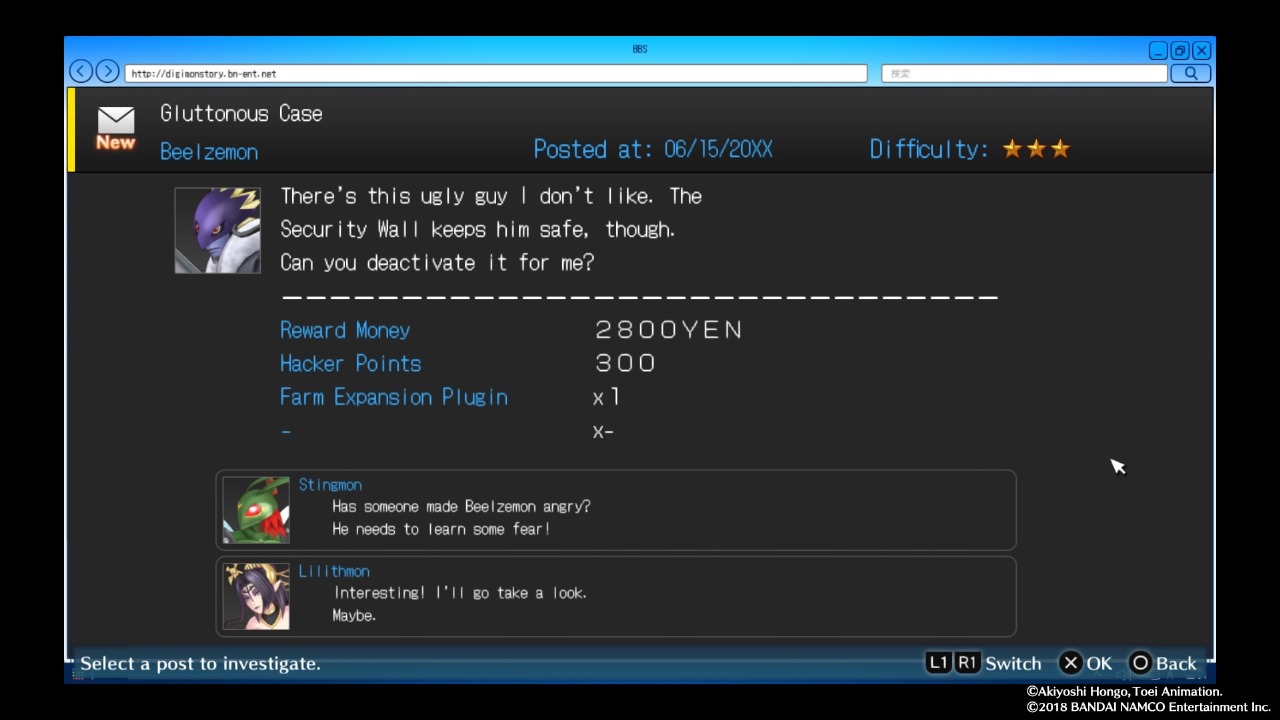This screenshot has height=720, width=1280.
Task: Click the magnifier search button
Action: 1191,73
